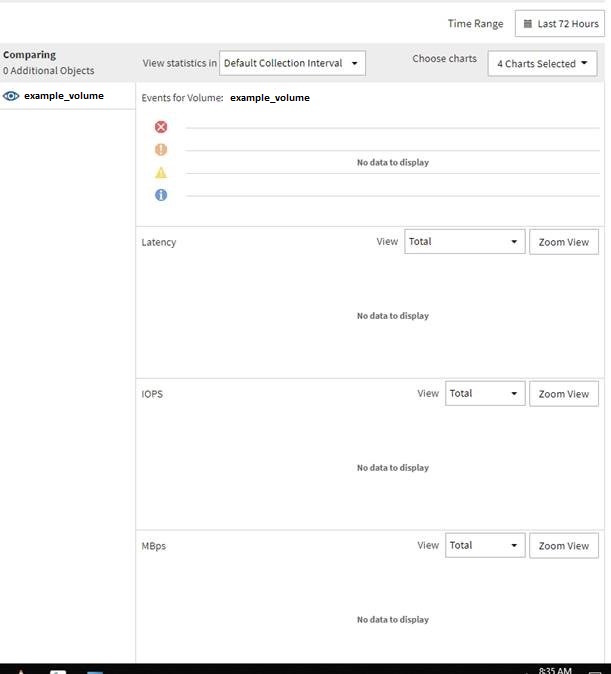
Task: Toggle the eye icon for example_volume
Action: point(12,96)
